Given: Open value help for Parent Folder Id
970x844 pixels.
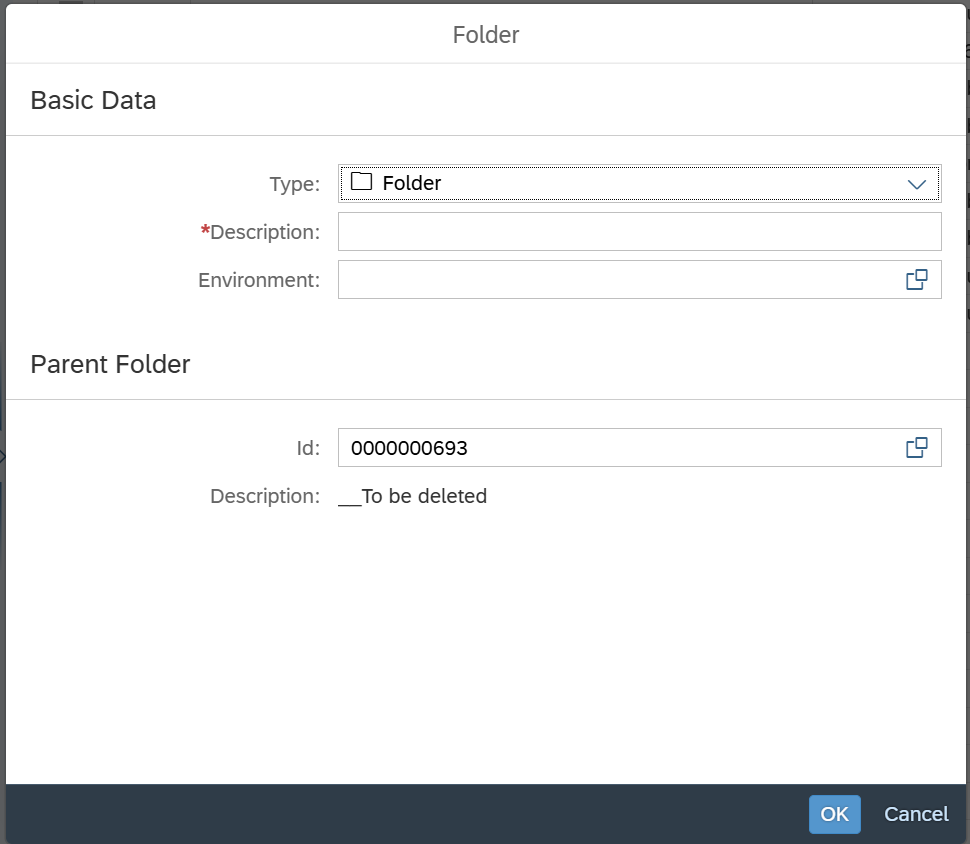Looking at the screenshot, I should 916,448.
